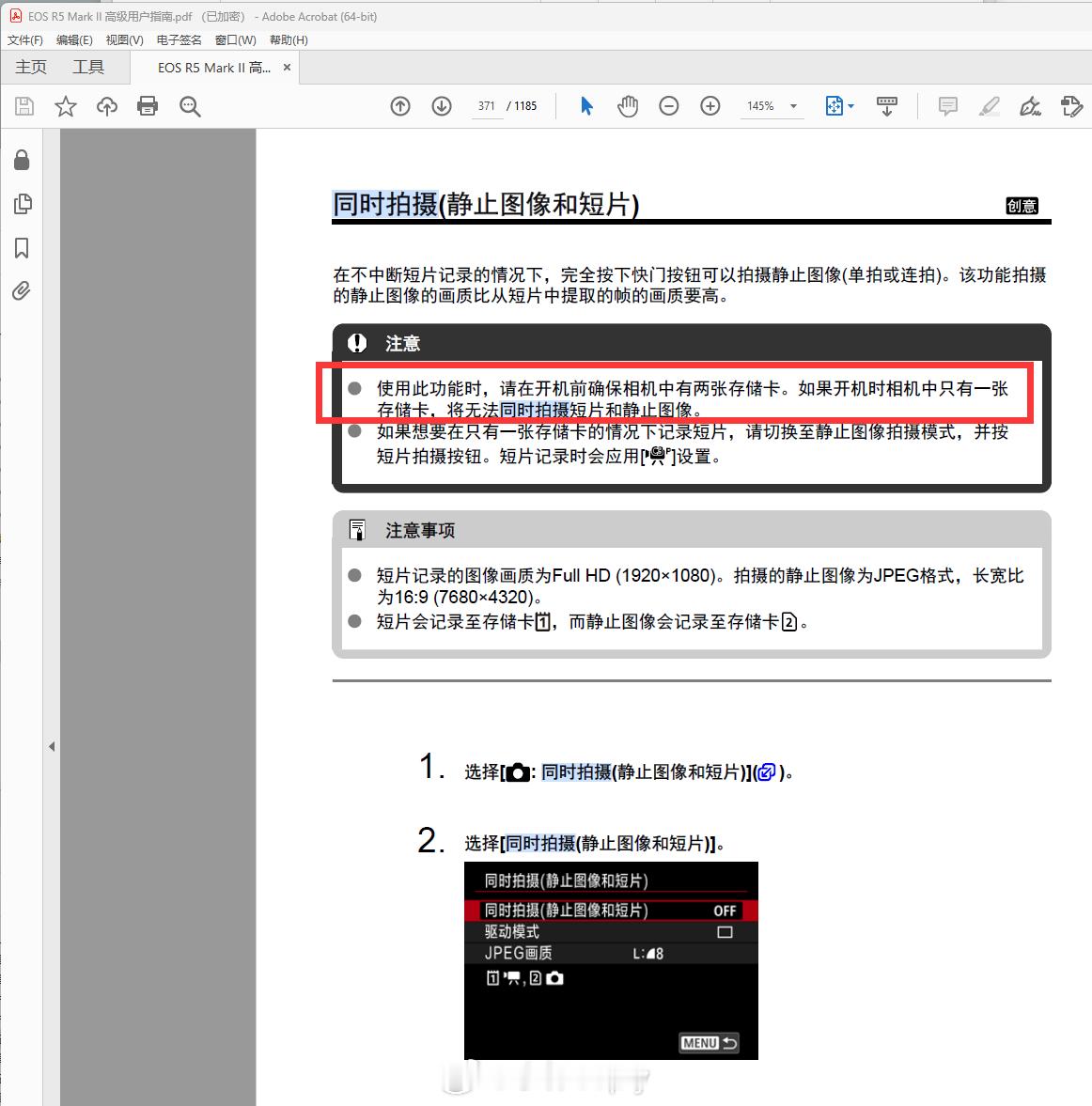Click the stamp tool icon
Image resolution: width=1092 pixels, height=1106 pixels.
coord(1071,106)
